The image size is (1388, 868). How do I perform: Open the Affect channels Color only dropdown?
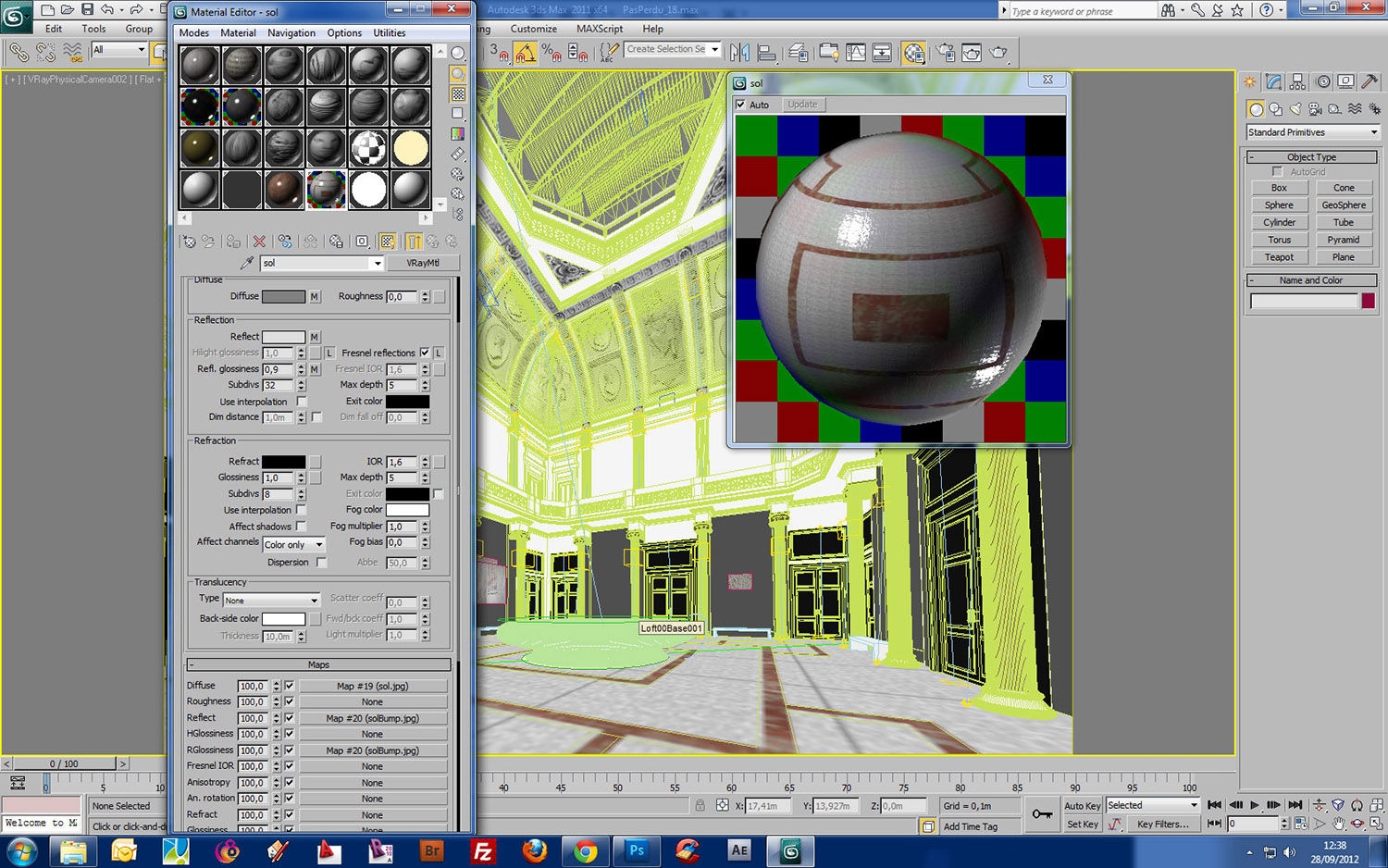point(293,544)
